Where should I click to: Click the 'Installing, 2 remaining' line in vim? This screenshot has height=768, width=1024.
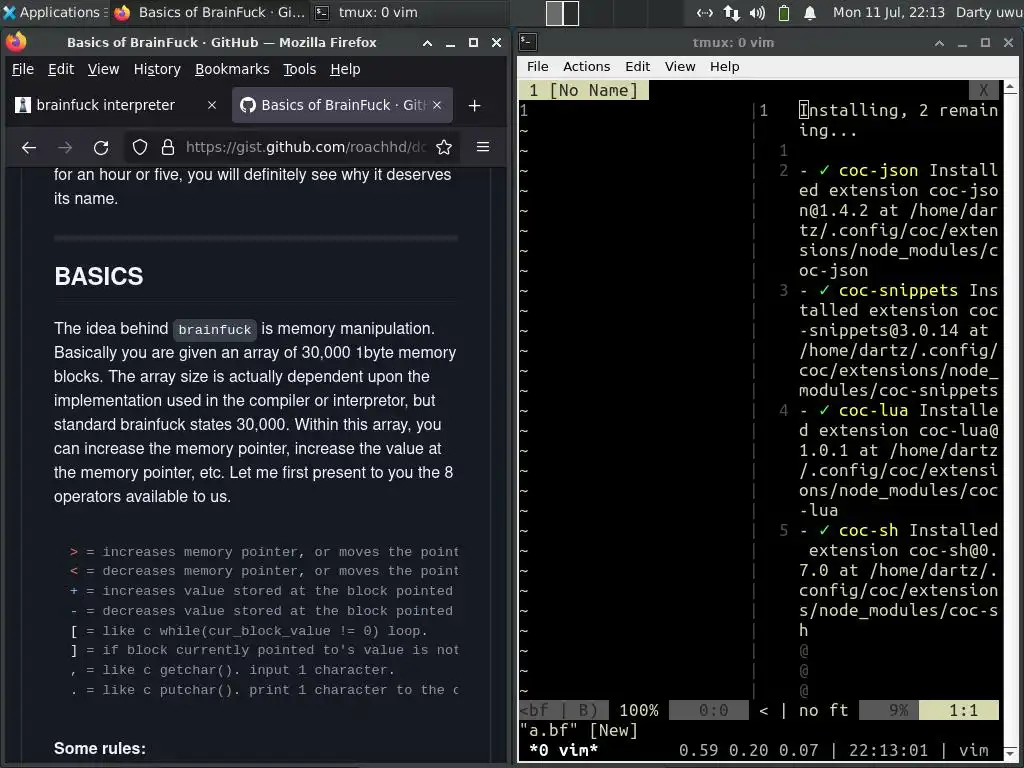tap(899, 120)
